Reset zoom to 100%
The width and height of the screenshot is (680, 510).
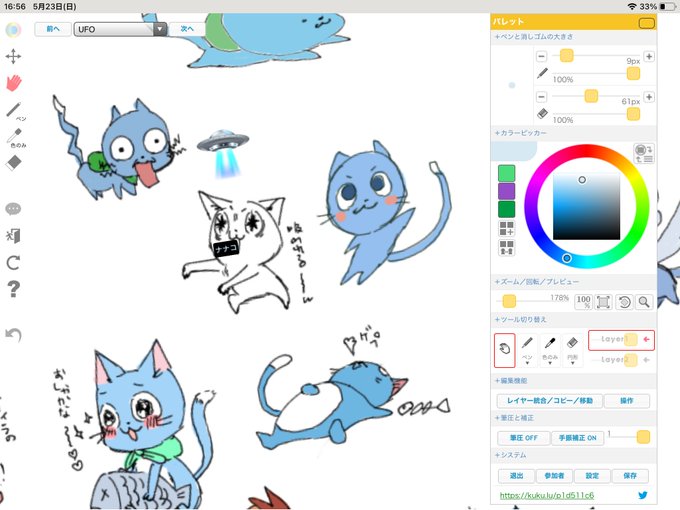point(583,301)
